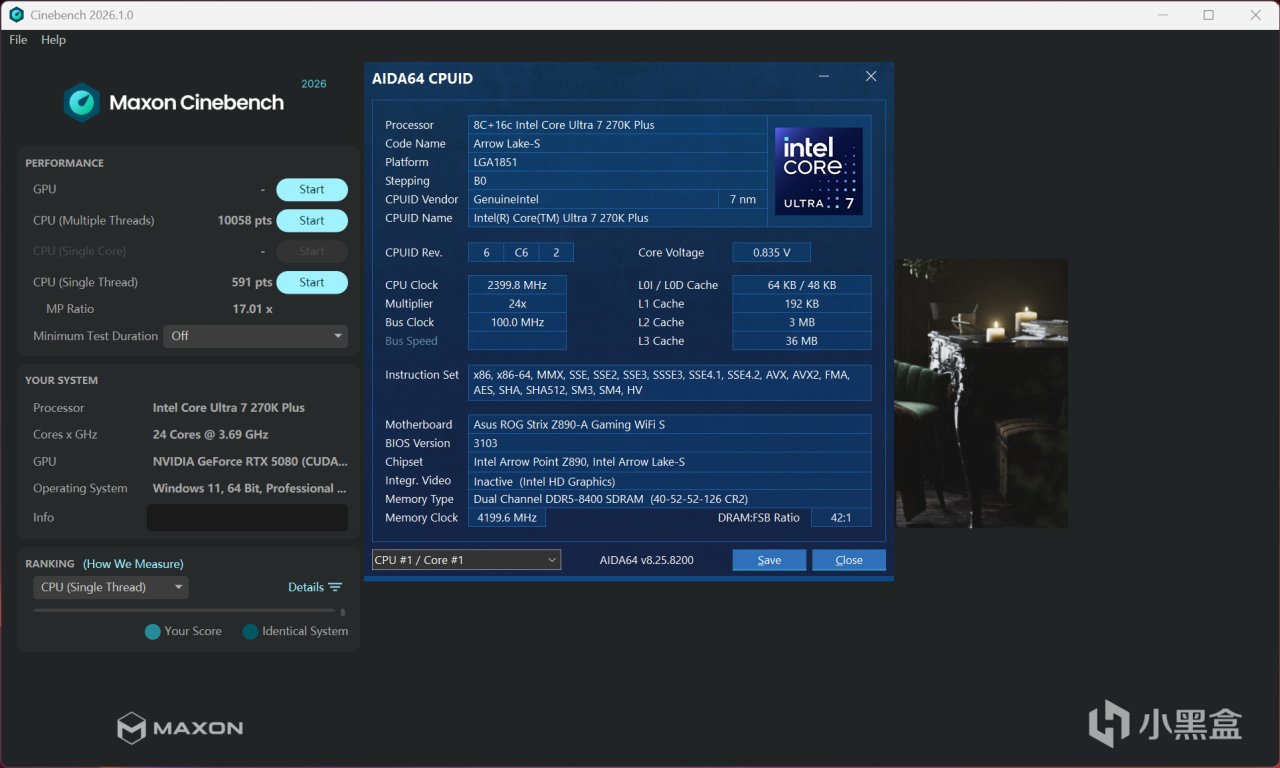Expand the CPU (Single Thread) ranking dropdown

tap(111, 587)
